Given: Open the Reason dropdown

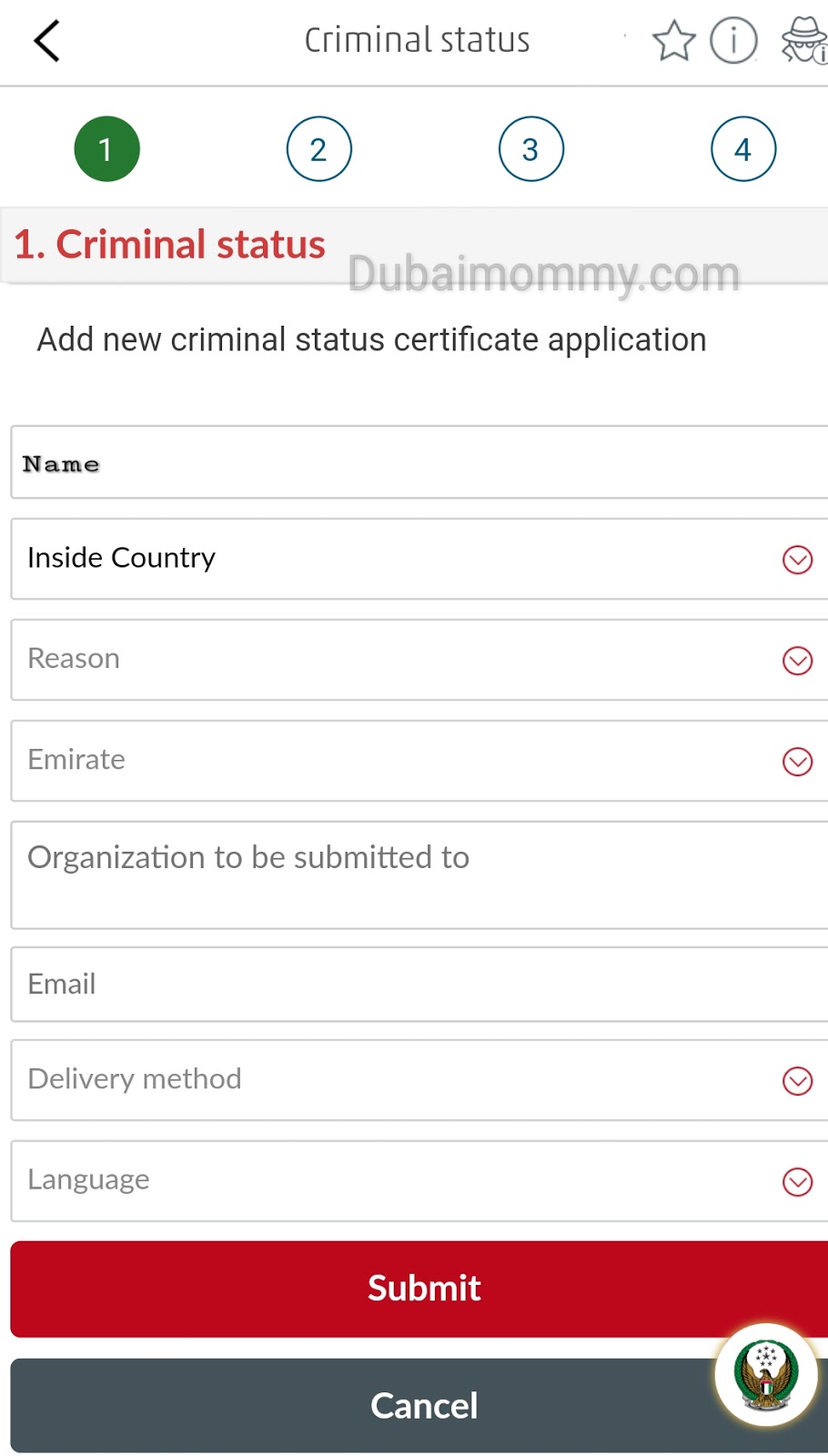Looking at the screenshot, I should coord(419,660).
